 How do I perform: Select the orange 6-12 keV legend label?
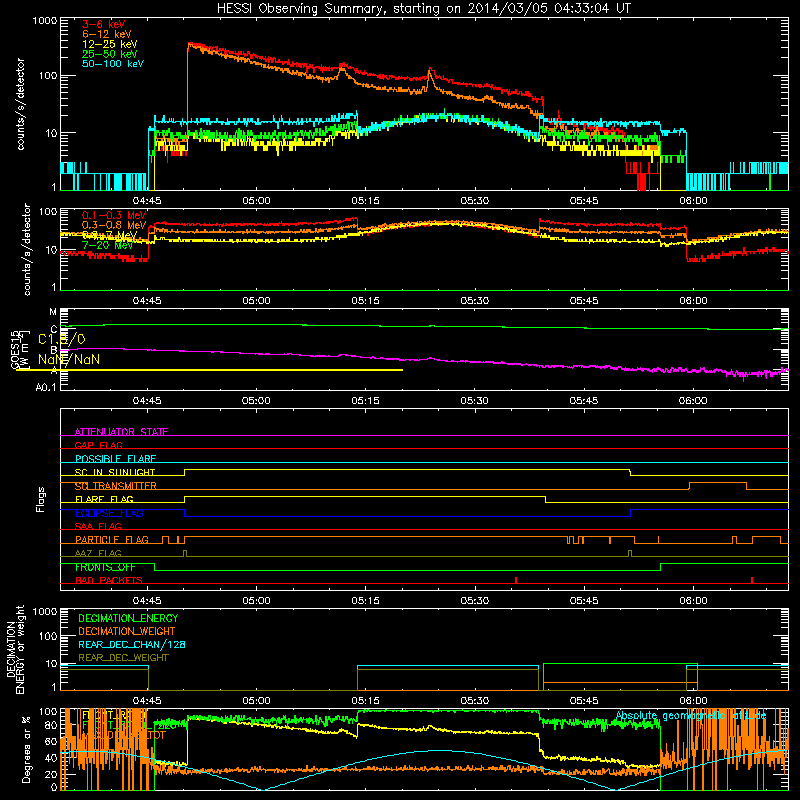tap(107, 34)
